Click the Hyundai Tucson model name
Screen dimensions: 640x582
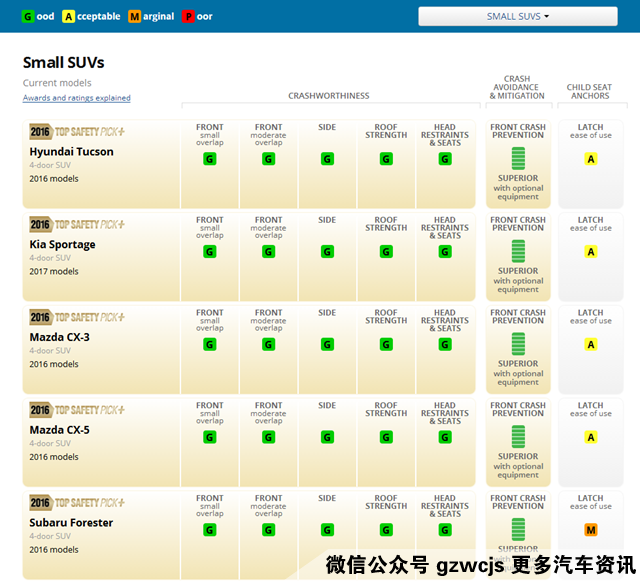click(71, 152)
